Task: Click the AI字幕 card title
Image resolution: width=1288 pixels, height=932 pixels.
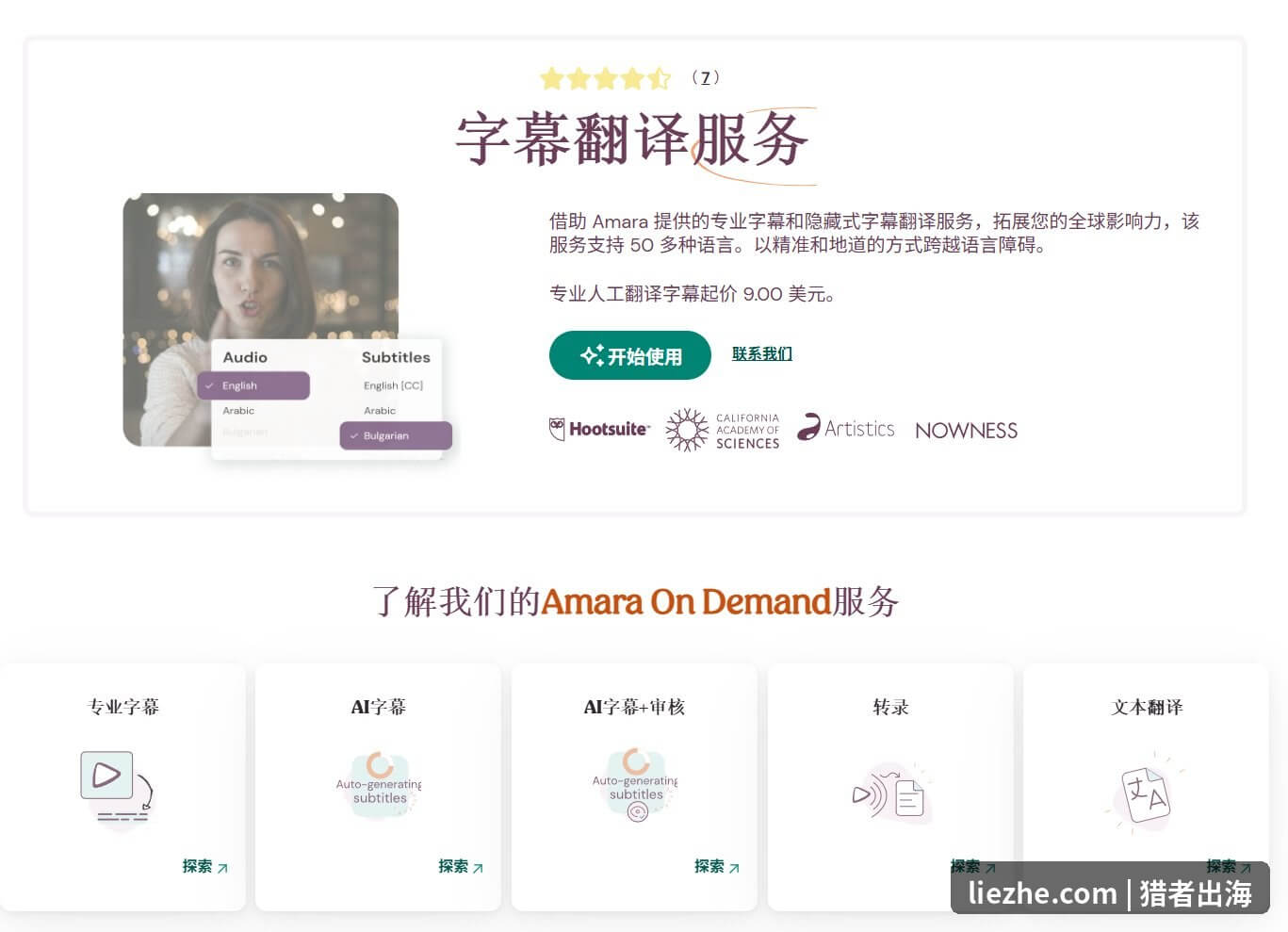Action: coord(378,707)
